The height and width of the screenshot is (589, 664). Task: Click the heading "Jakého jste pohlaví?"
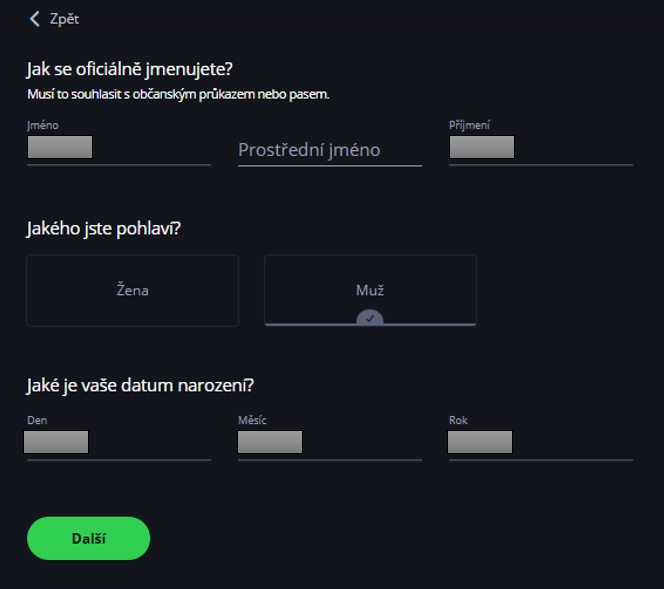click(x=103, y=228)
